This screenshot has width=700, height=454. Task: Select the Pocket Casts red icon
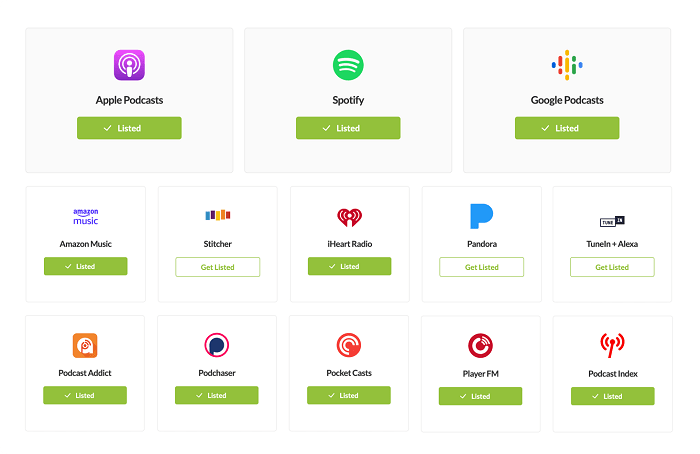pyautogui.click(x=349, y=345)
